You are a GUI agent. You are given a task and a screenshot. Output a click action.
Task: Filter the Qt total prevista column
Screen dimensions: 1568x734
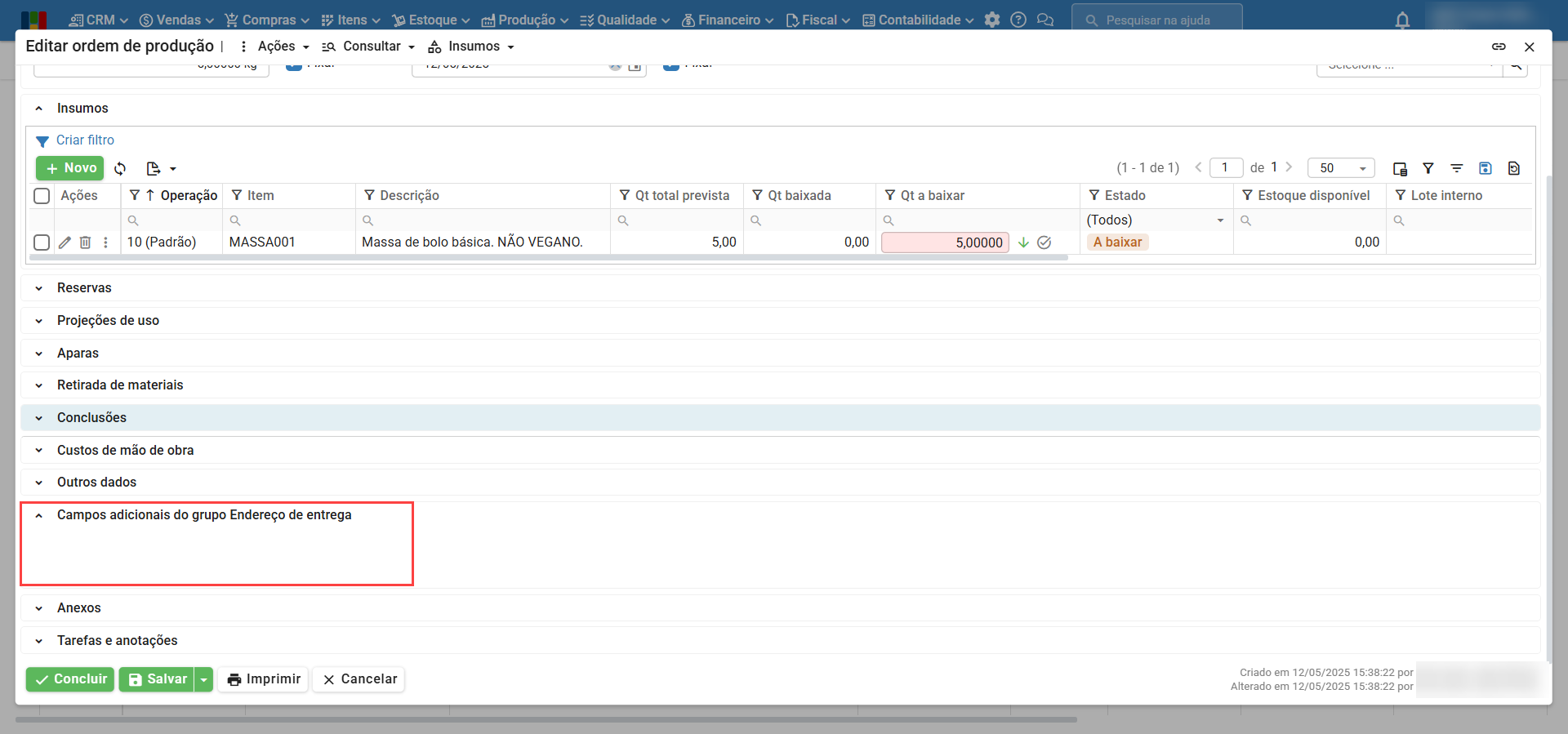click(625, 195)
